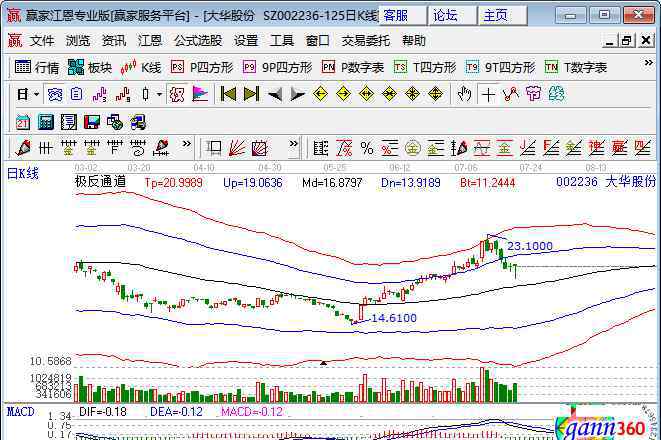
Task: Click the red fan lines icon
Action: (236, 148)
